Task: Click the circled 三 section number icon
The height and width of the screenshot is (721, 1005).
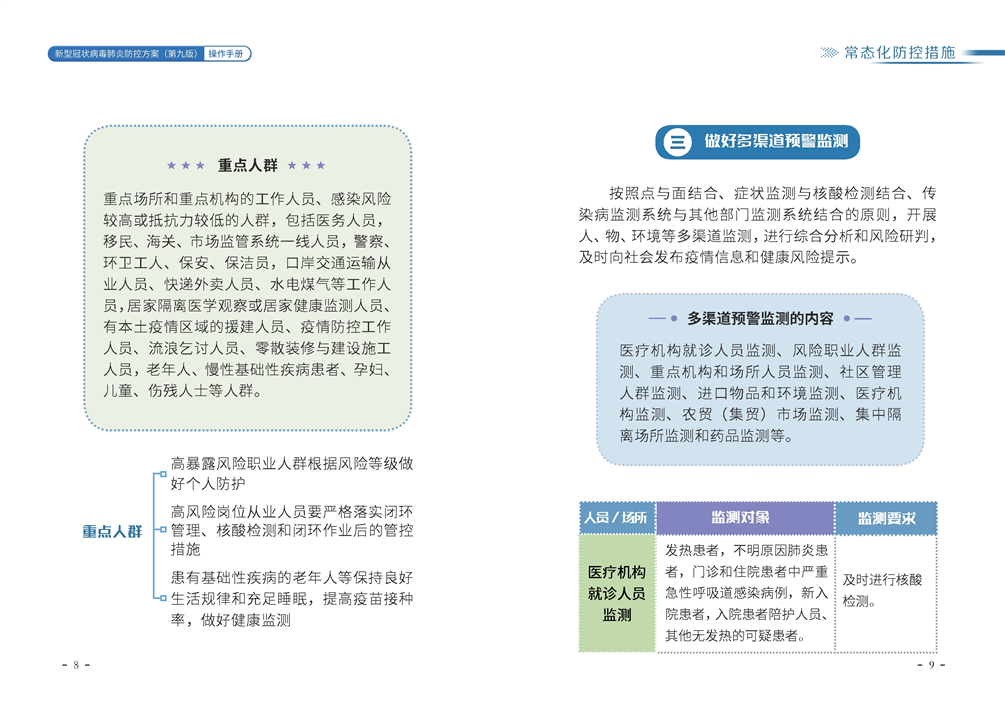Action: [677, 142]
